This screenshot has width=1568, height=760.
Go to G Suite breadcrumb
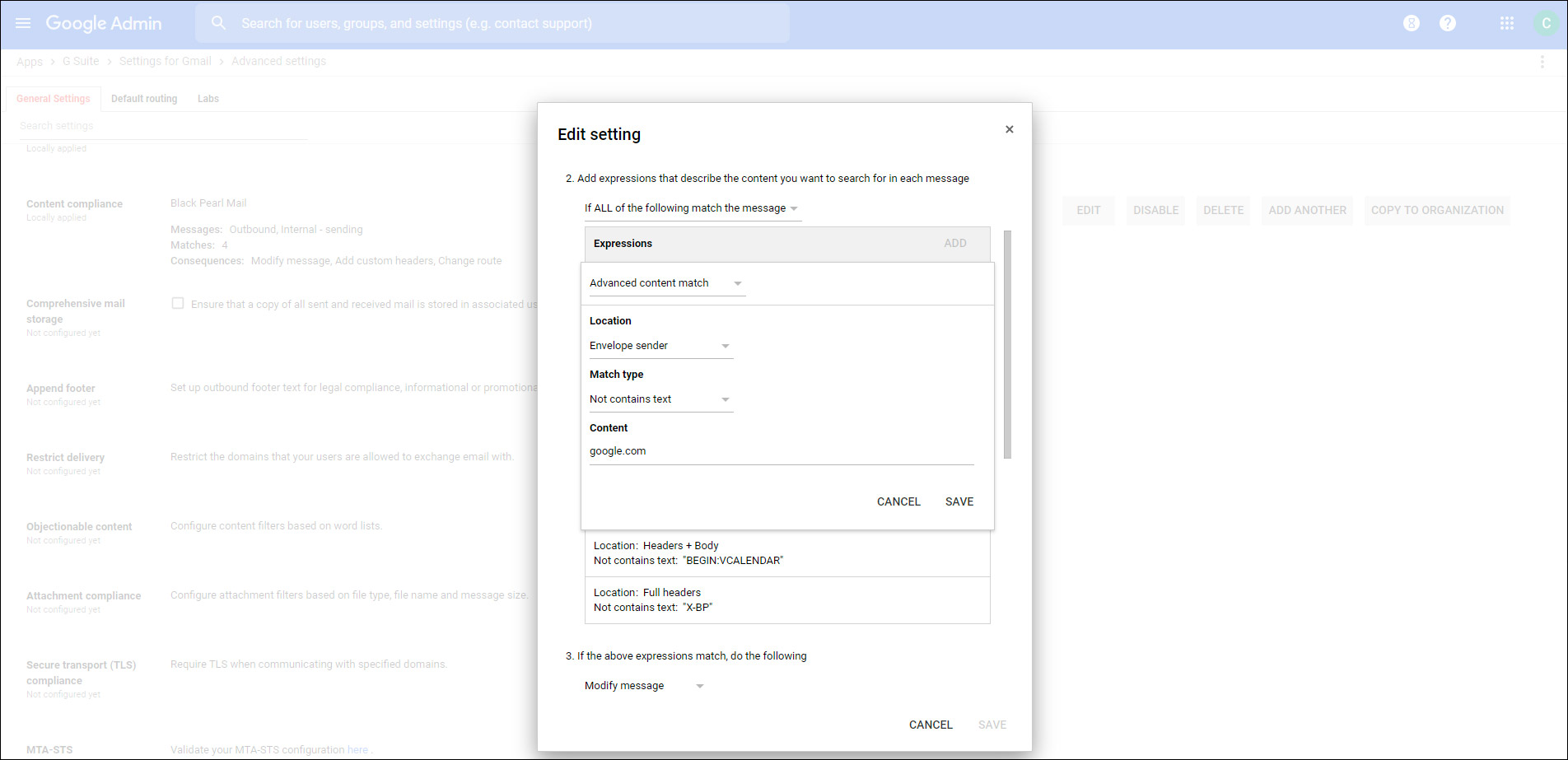point(81,61)
